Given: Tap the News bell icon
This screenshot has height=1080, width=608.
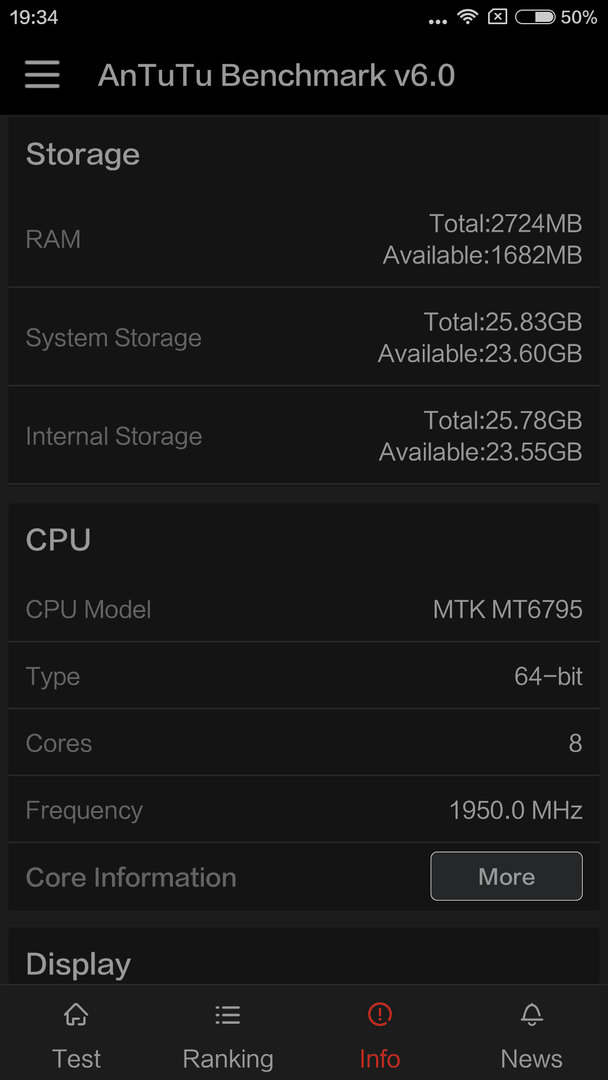Looking at the screenshot, I should (x=532, y=1014).
